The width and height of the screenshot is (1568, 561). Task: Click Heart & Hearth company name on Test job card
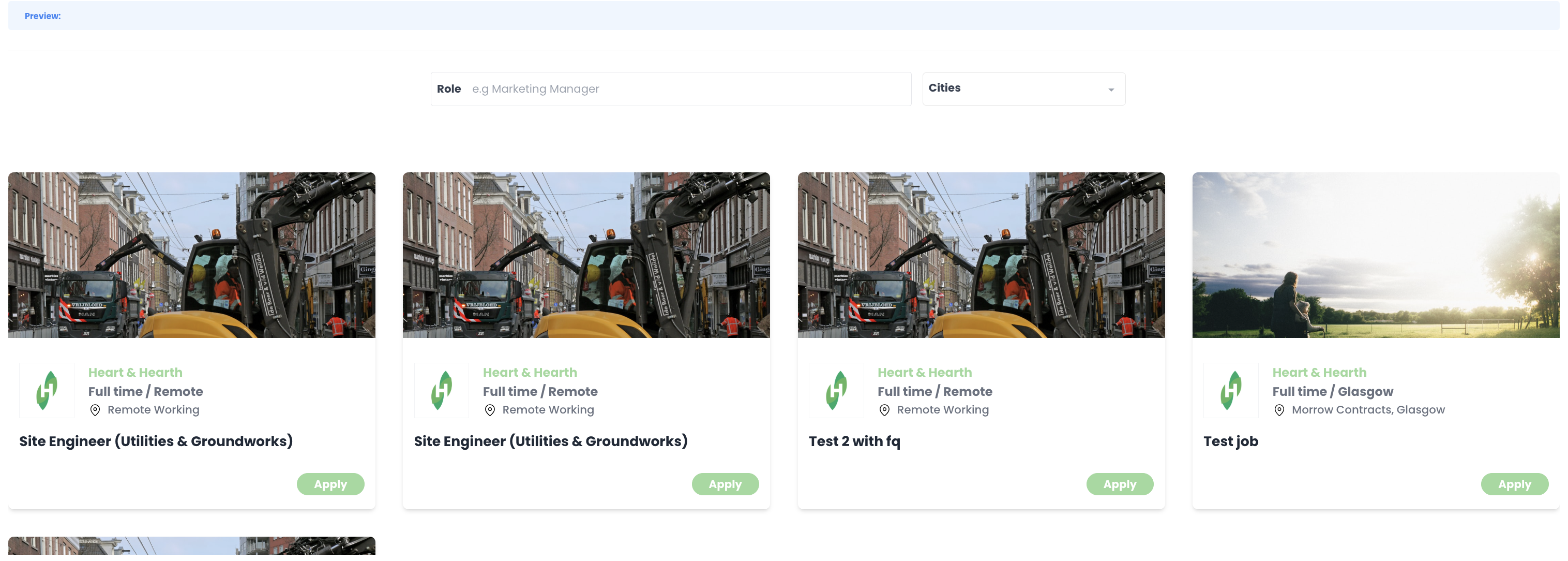(x=1319, y=372)
